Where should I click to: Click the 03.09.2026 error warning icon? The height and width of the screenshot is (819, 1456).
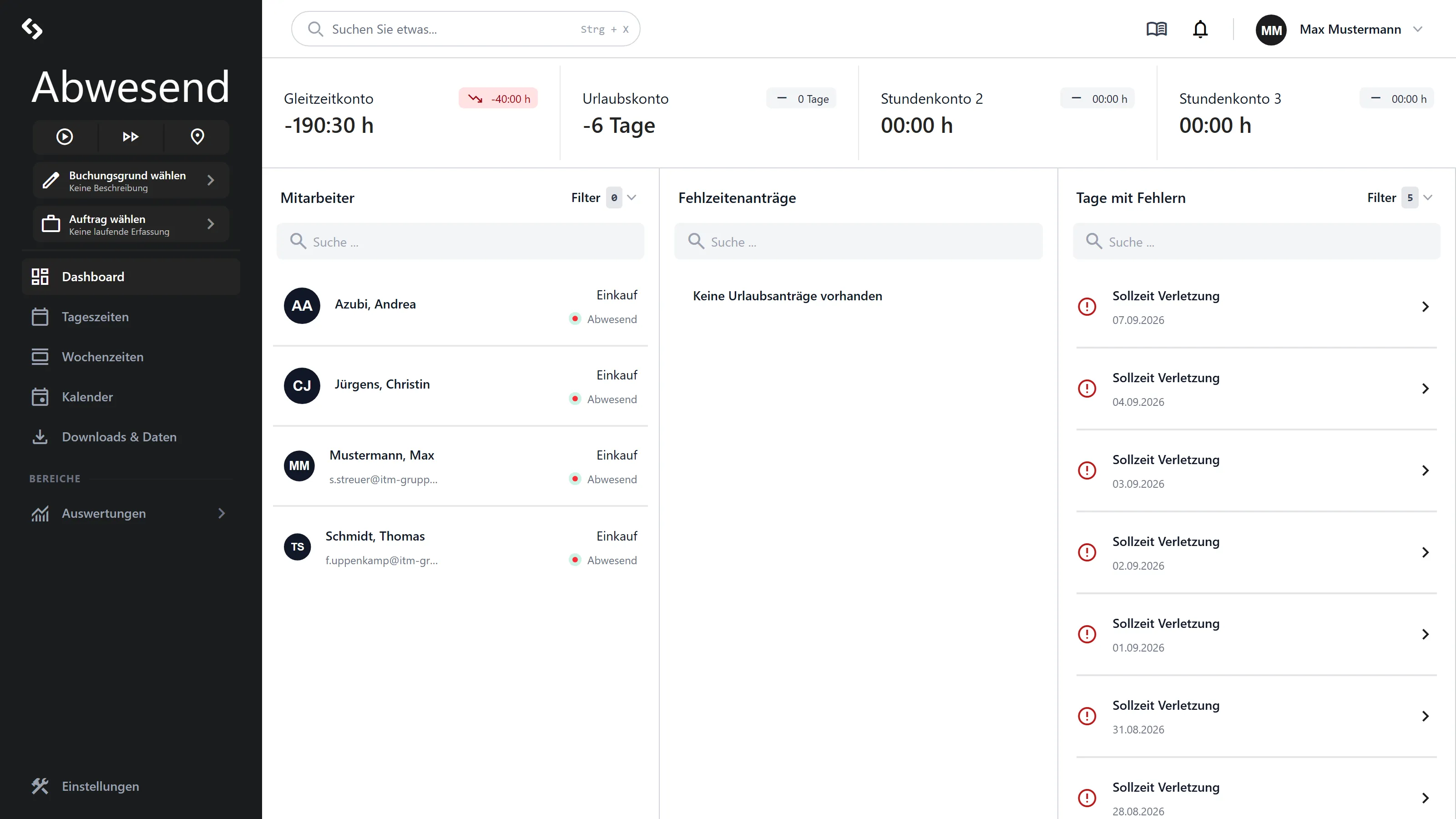1087,470
